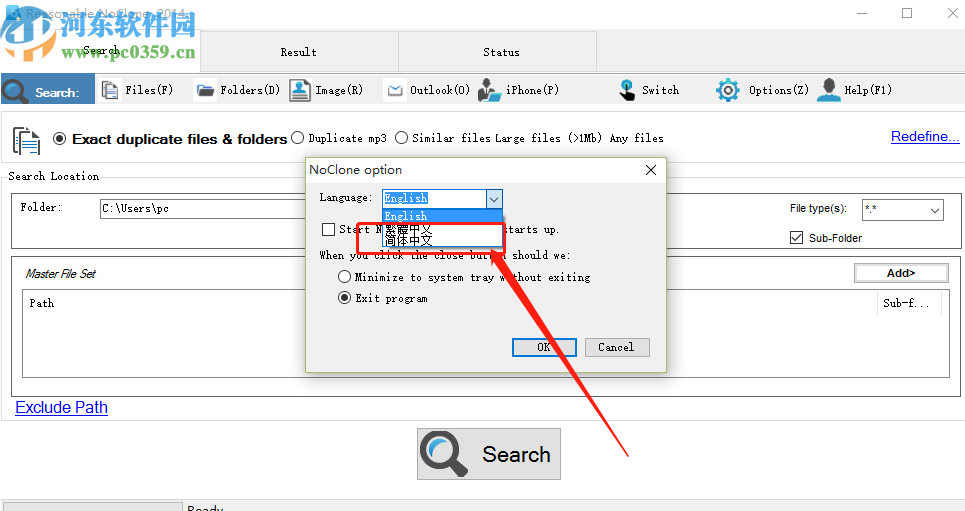Switch to the Result tab

tap(299, 52)
